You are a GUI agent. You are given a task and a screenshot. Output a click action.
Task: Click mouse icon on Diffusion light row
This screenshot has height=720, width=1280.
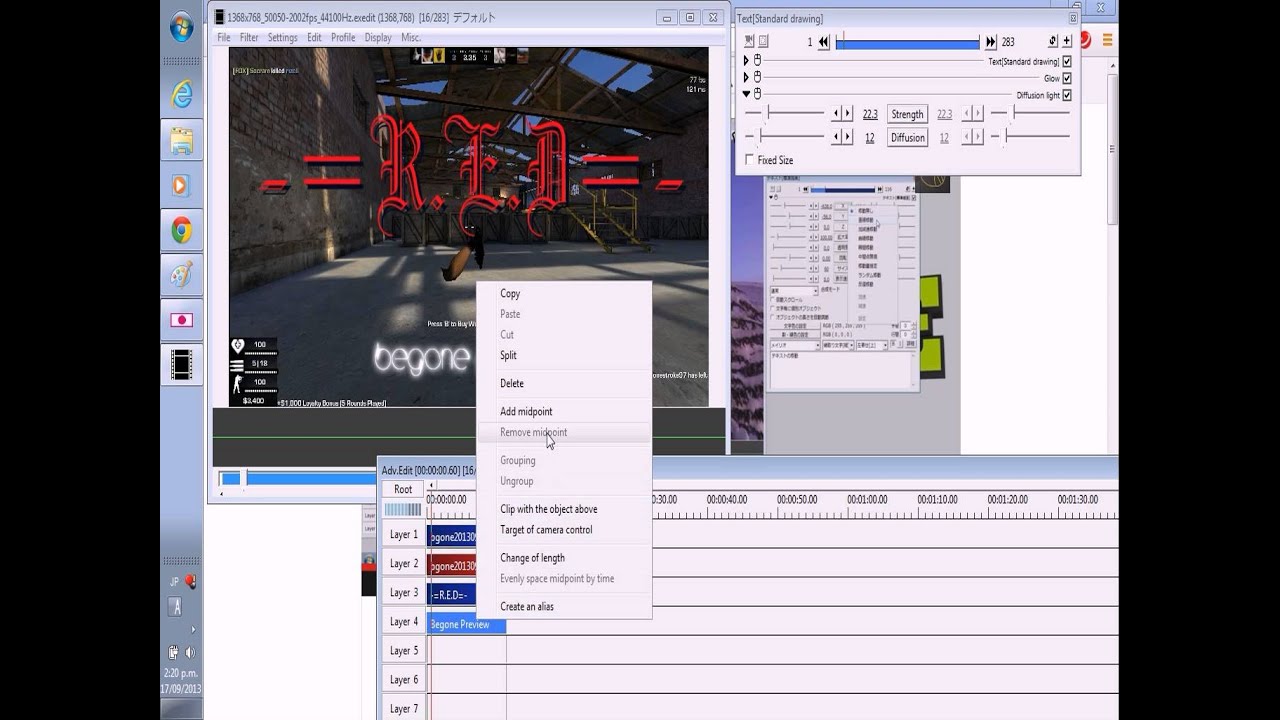point(758,94)
